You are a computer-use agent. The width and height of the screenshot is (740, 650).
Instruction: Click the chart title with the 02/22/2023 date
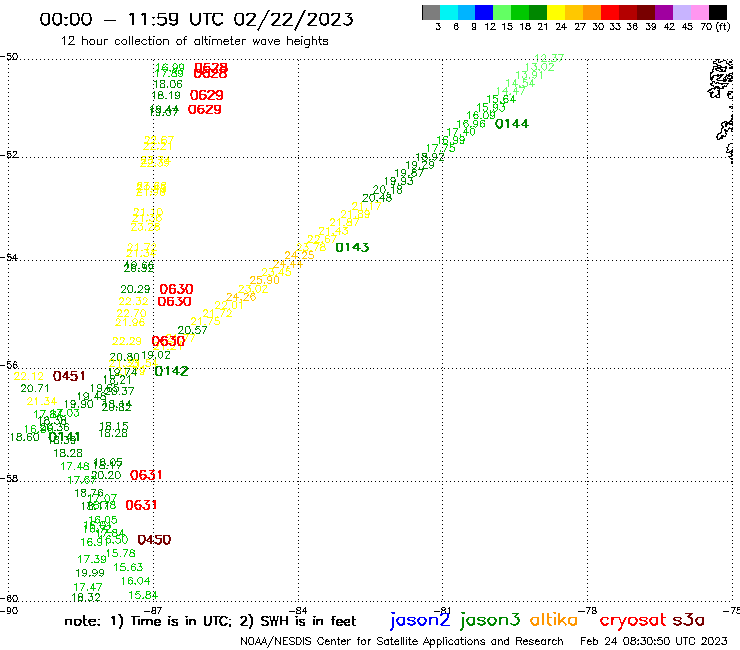coord(196,20)
